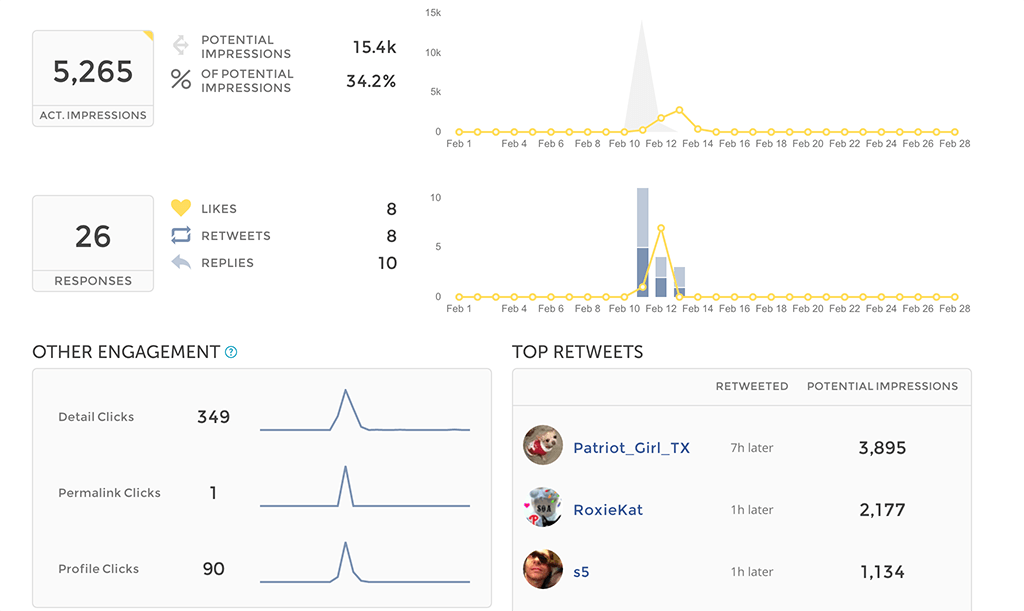Click Patriot_Girl_TX's dog avatar

[x=542, y=447]
